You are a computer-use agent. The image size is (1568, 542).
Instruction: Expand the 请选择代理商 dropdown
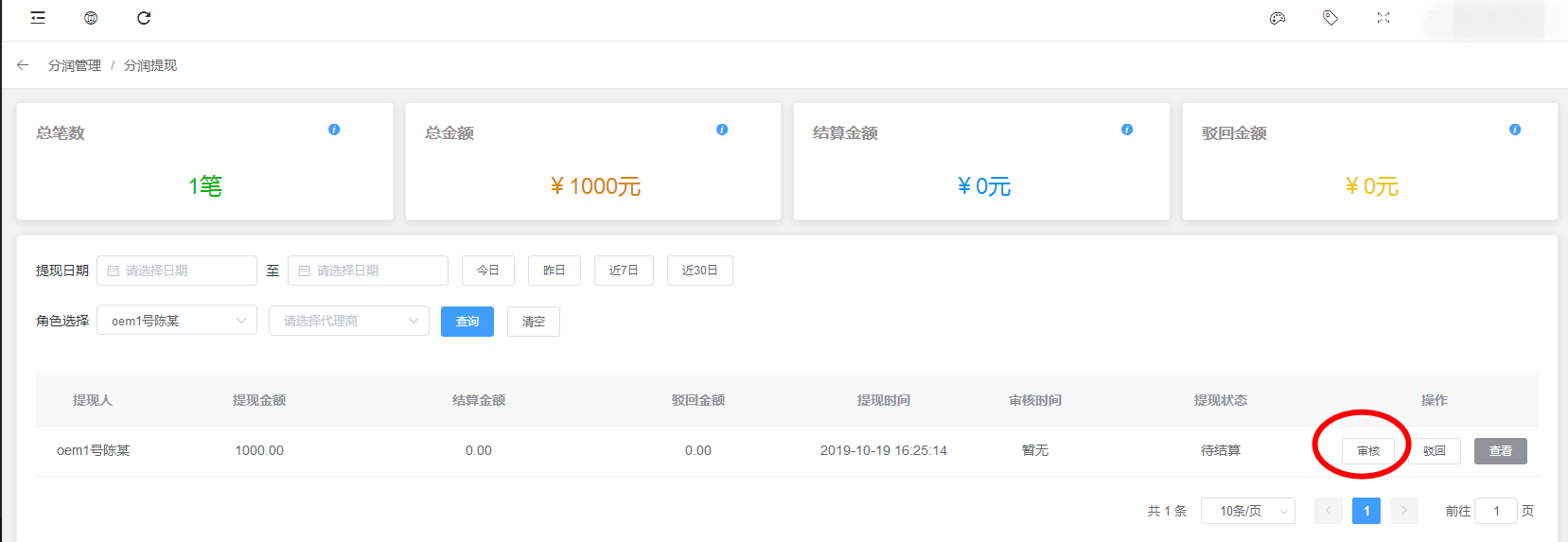(x=349, y=321)
